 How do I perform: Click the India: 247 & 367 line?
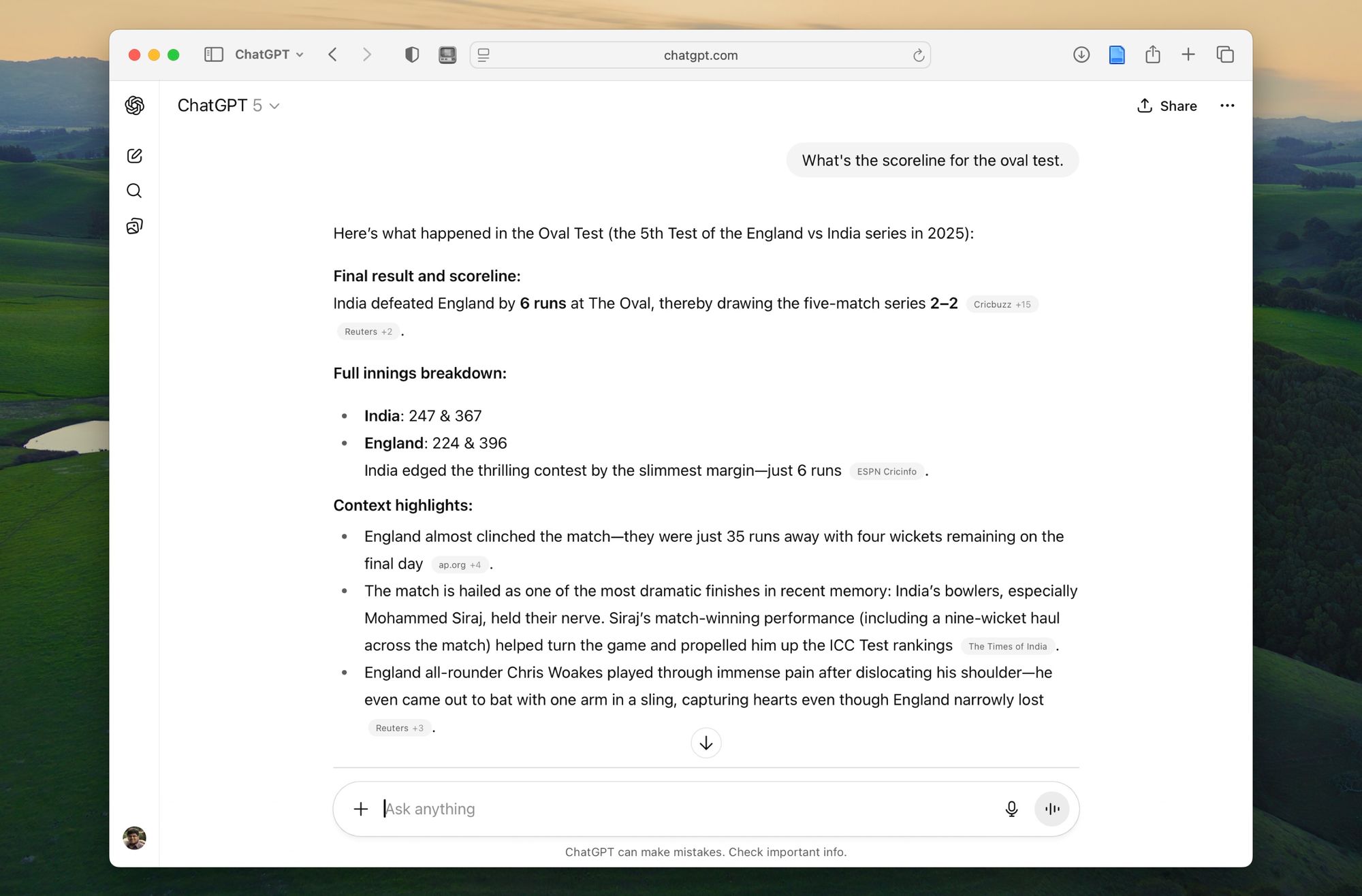(x=423, y=416)
